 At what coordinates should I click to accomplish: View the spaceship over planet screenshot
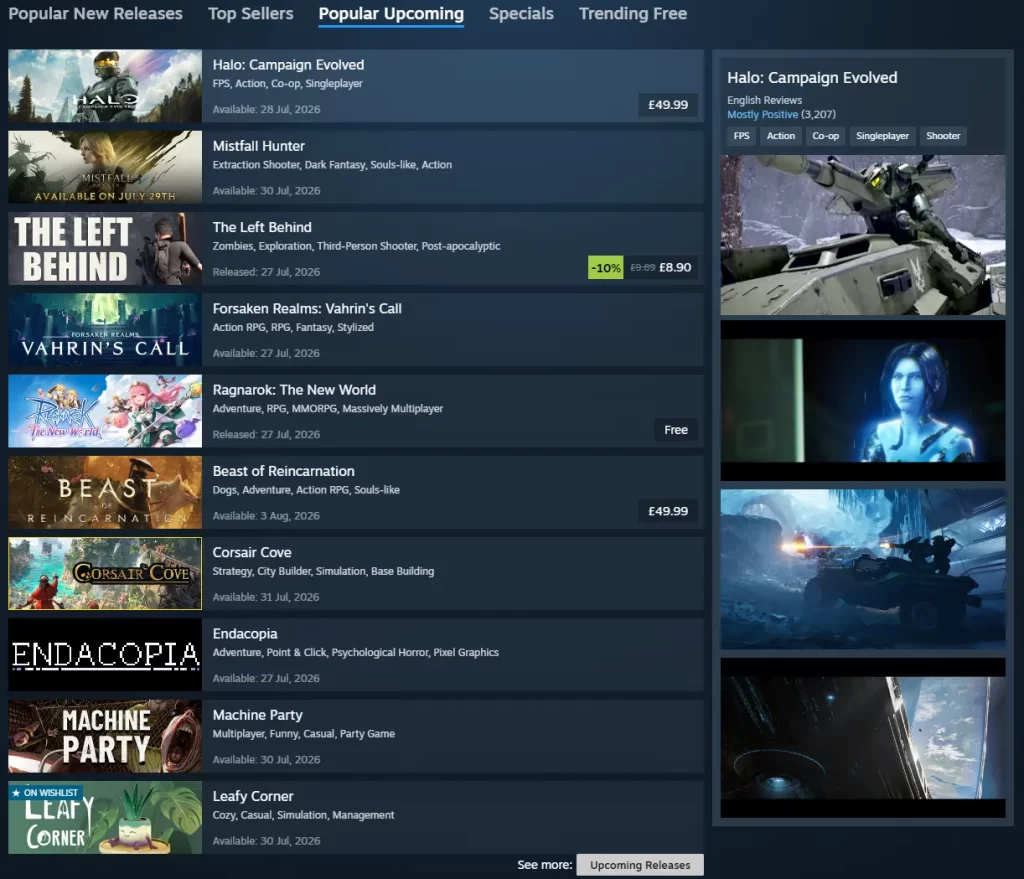[x=863, y=737]
